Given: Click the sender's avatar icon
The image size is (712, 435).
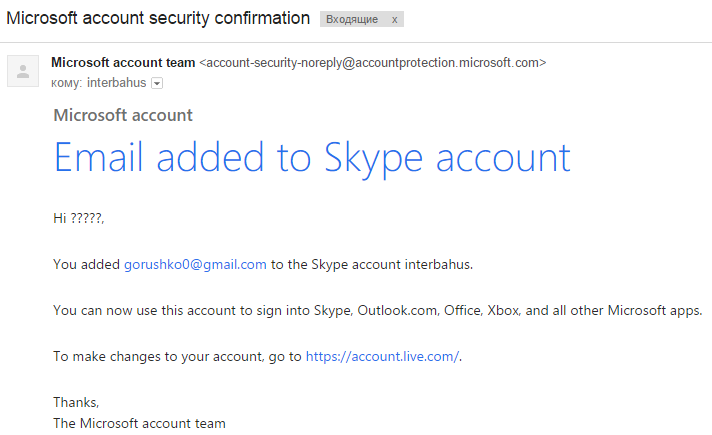Looking at the screenshot, I should tap(22, 72).
